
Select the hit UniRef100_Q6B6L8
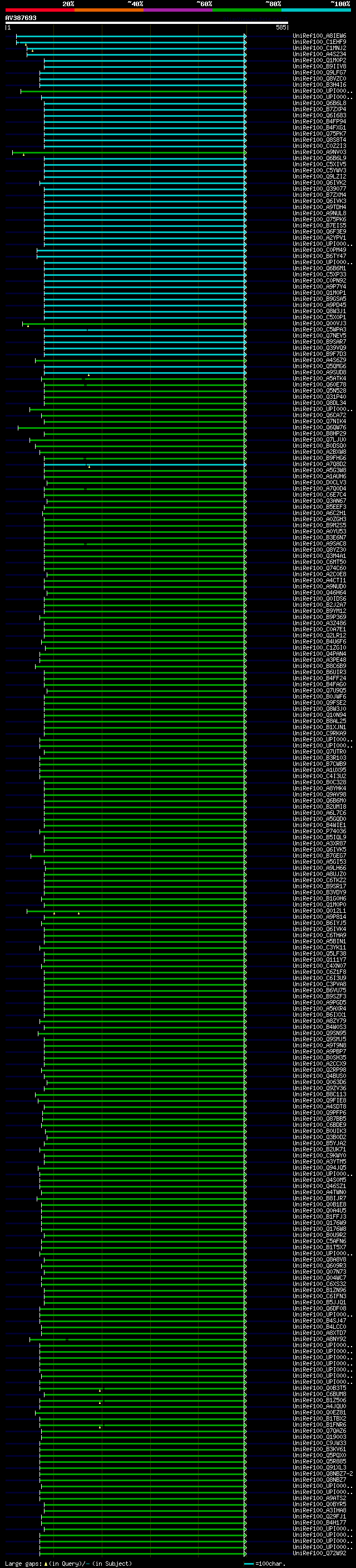coord(319,103)
